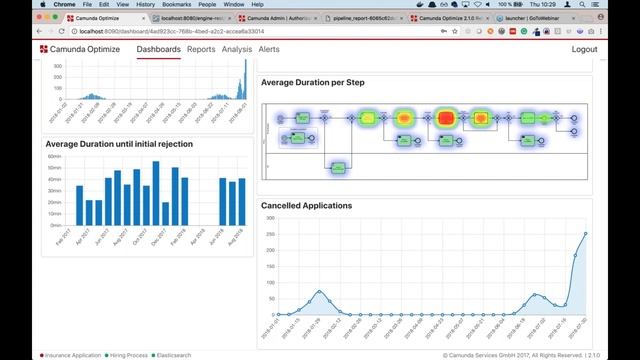Open the Apple menu

click(x=43, y=4)
